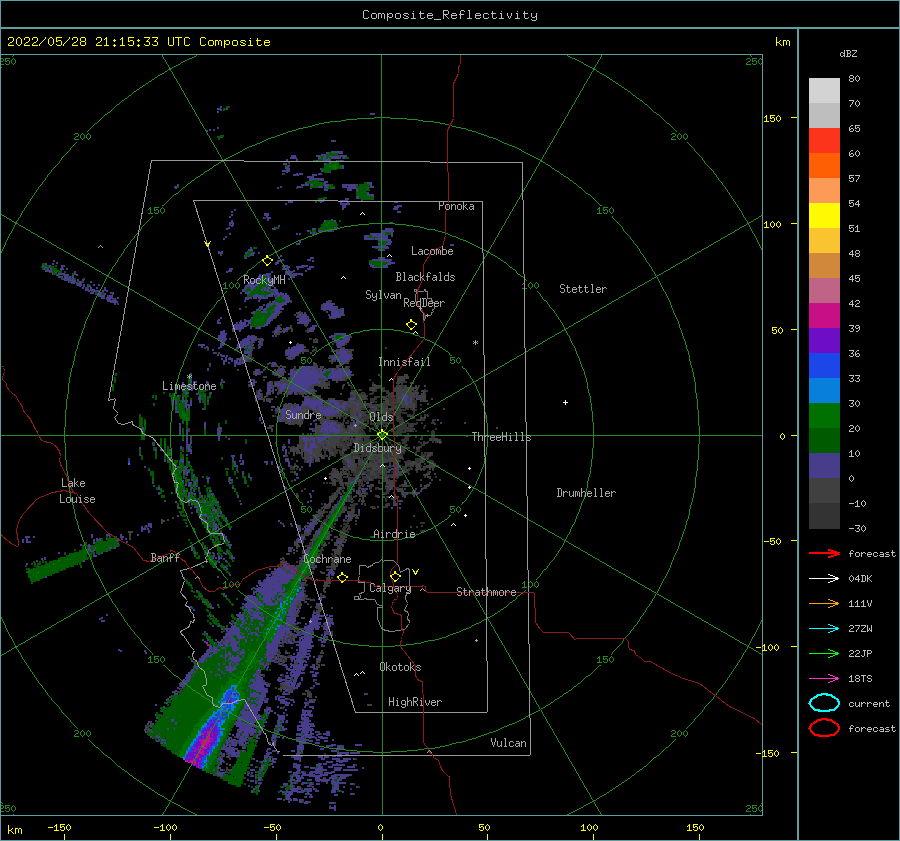900x841 pixels.
Task: Click the Lake Louise label
Action: click(x=77, y=491)
